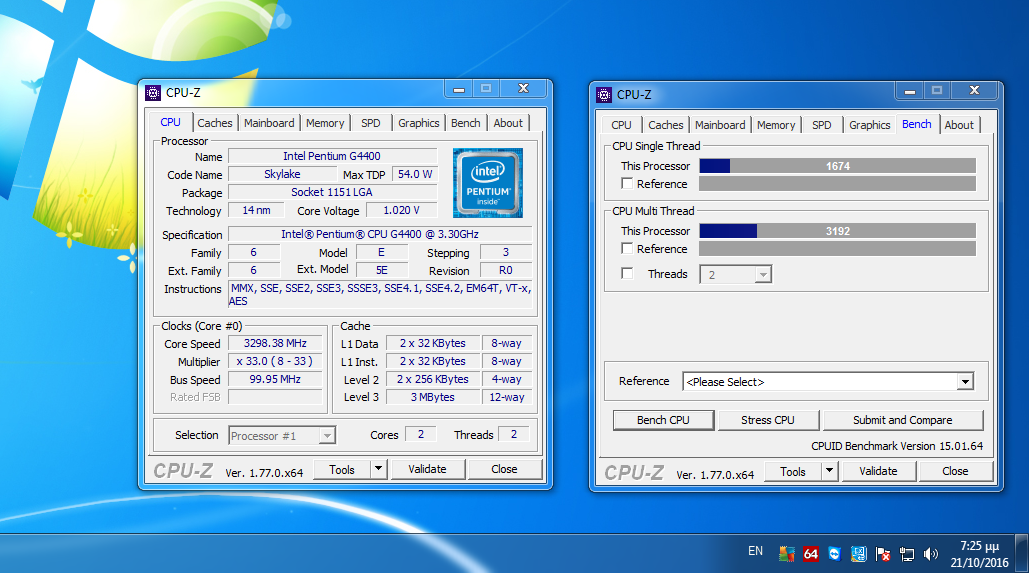Open Memory tab in left window
Screen dimensions: 1029x573
click(325, 123)
